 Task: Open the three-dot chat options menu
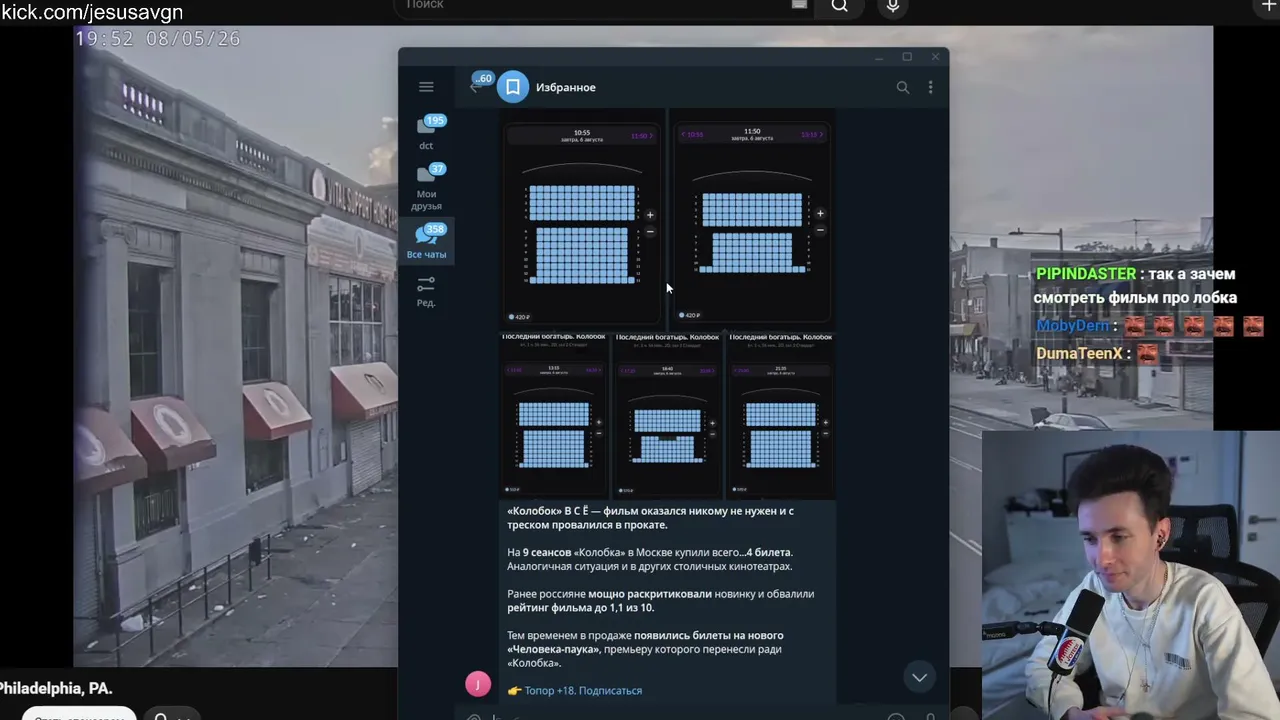point(930,87)
